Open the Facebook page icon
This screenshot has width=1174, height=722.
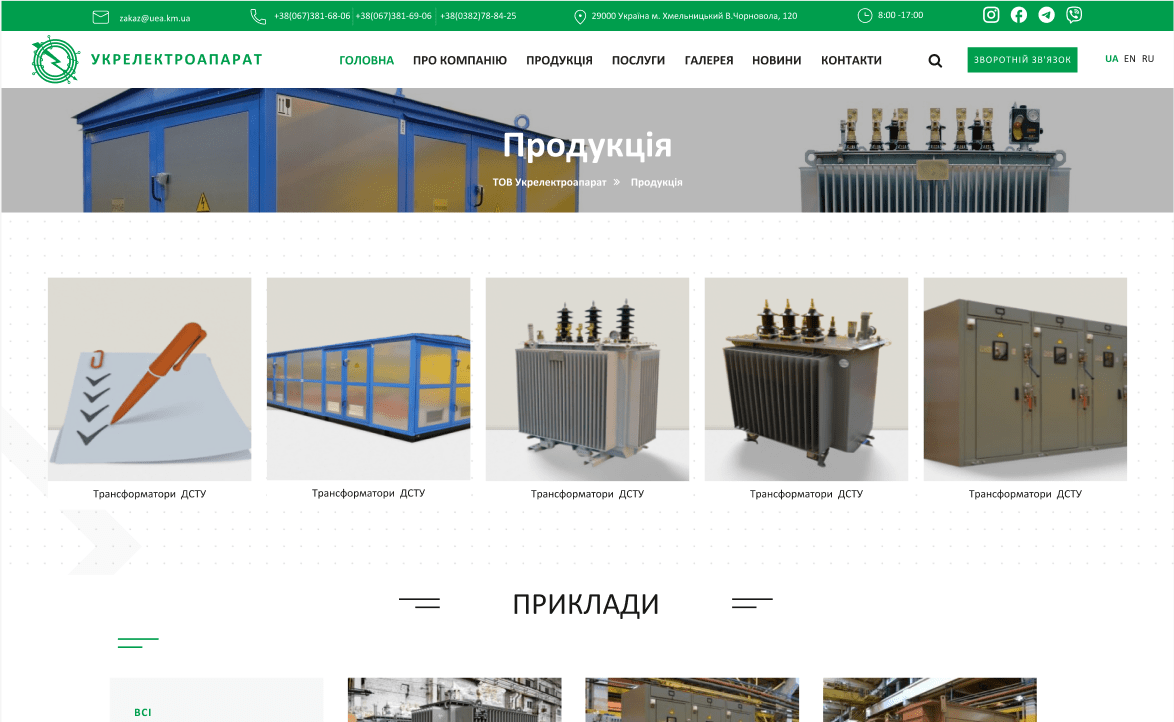tap(1019, 15)
